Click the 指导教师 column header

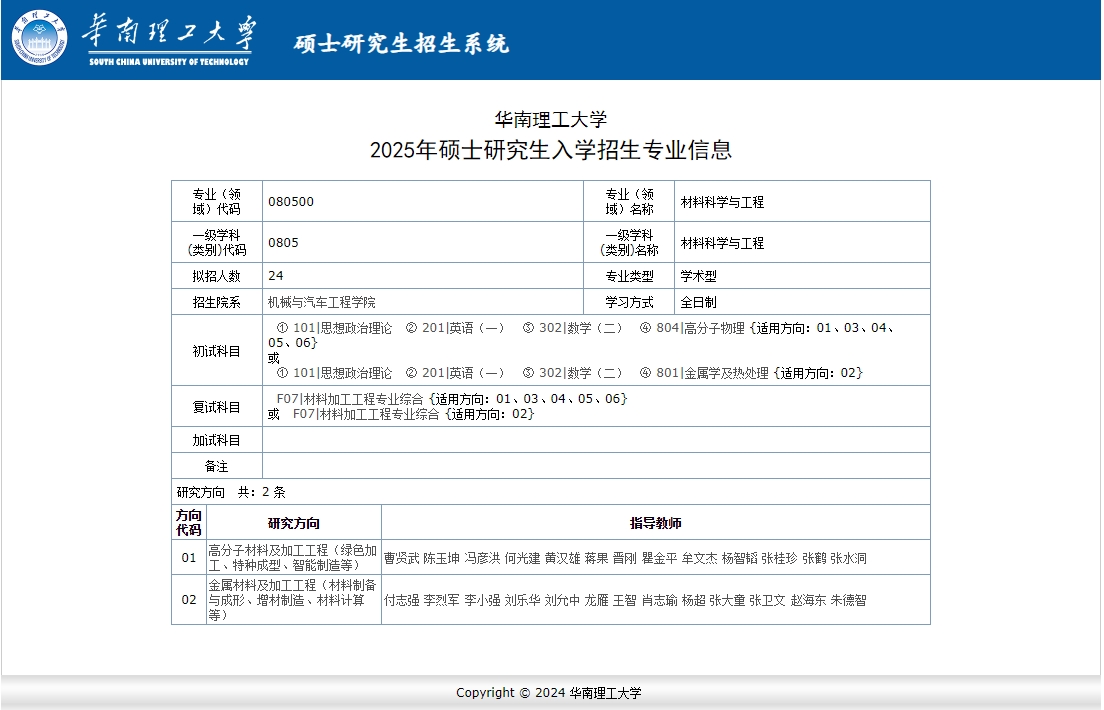click(x=656, y=523)
